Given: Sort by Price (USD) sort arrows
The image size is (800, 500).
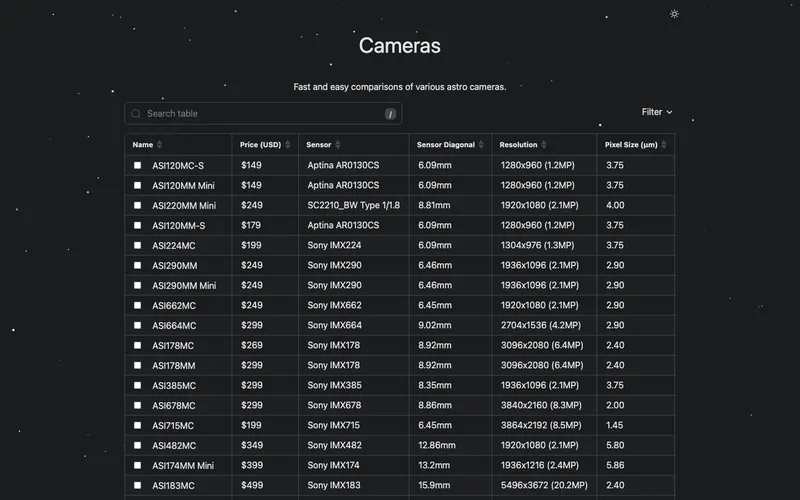Looking at the screenshot, I should click(x=287, y=144).
